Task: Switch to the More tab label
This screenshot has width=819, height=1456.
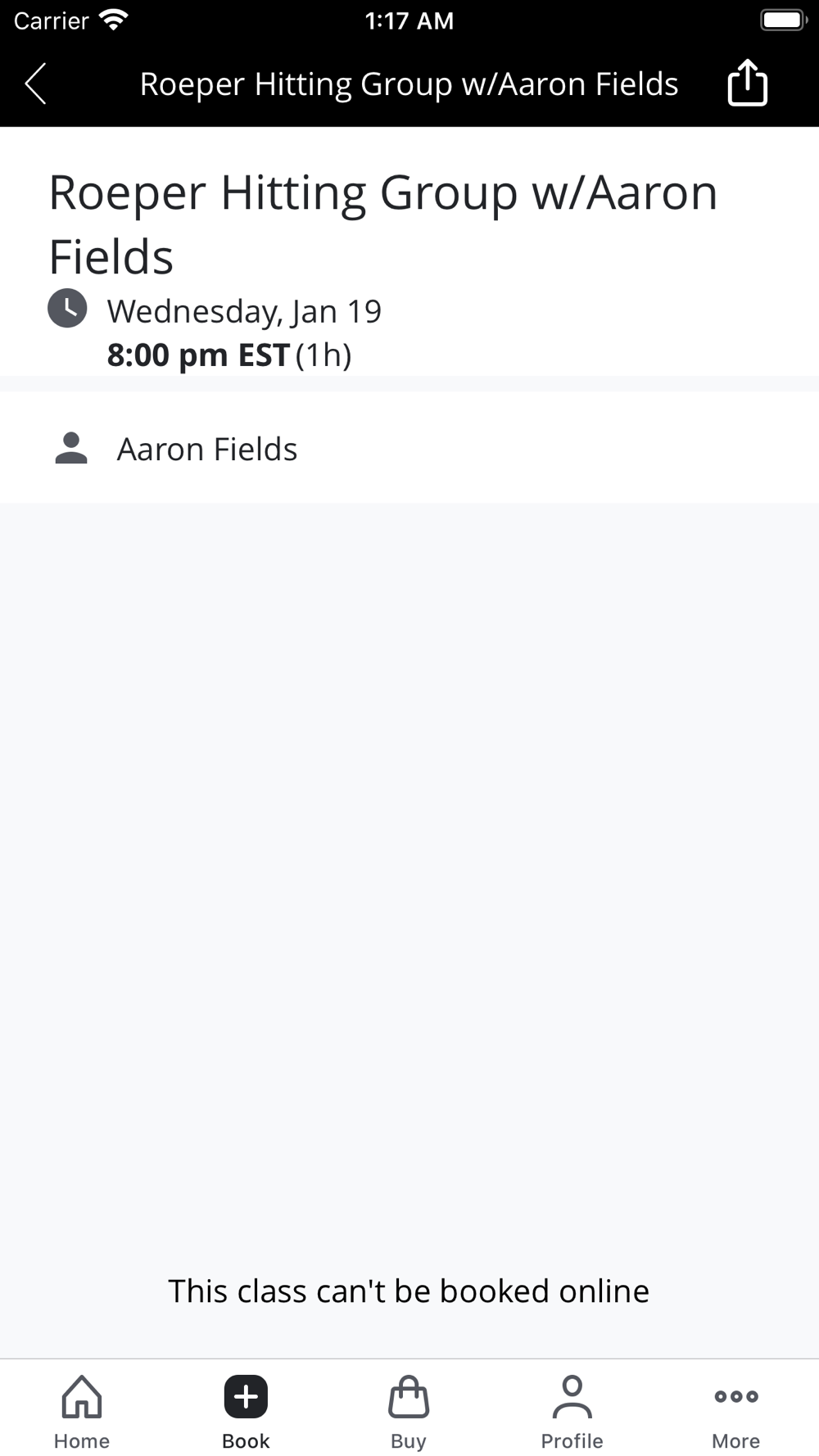Action: pos(735,1441)
